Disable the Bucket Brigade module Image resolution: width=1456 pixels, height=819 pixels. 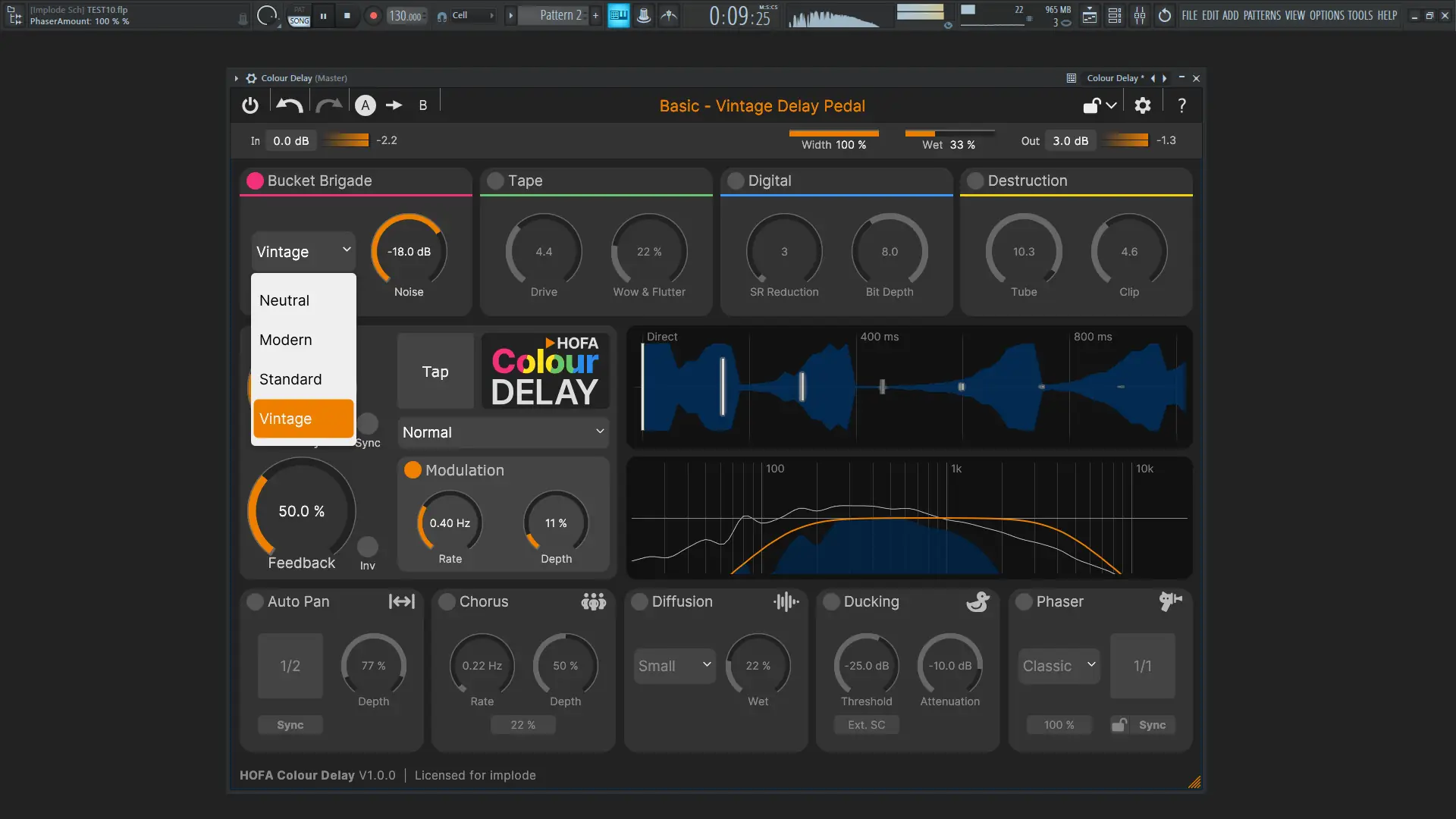tap(255, 180)
